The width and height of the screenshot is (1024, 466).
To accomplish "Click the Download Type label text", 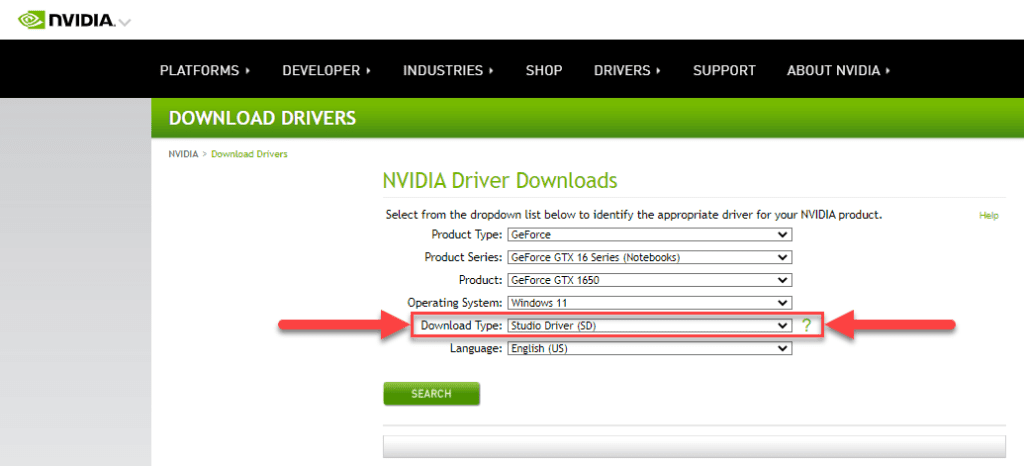I will click(462, 325).
